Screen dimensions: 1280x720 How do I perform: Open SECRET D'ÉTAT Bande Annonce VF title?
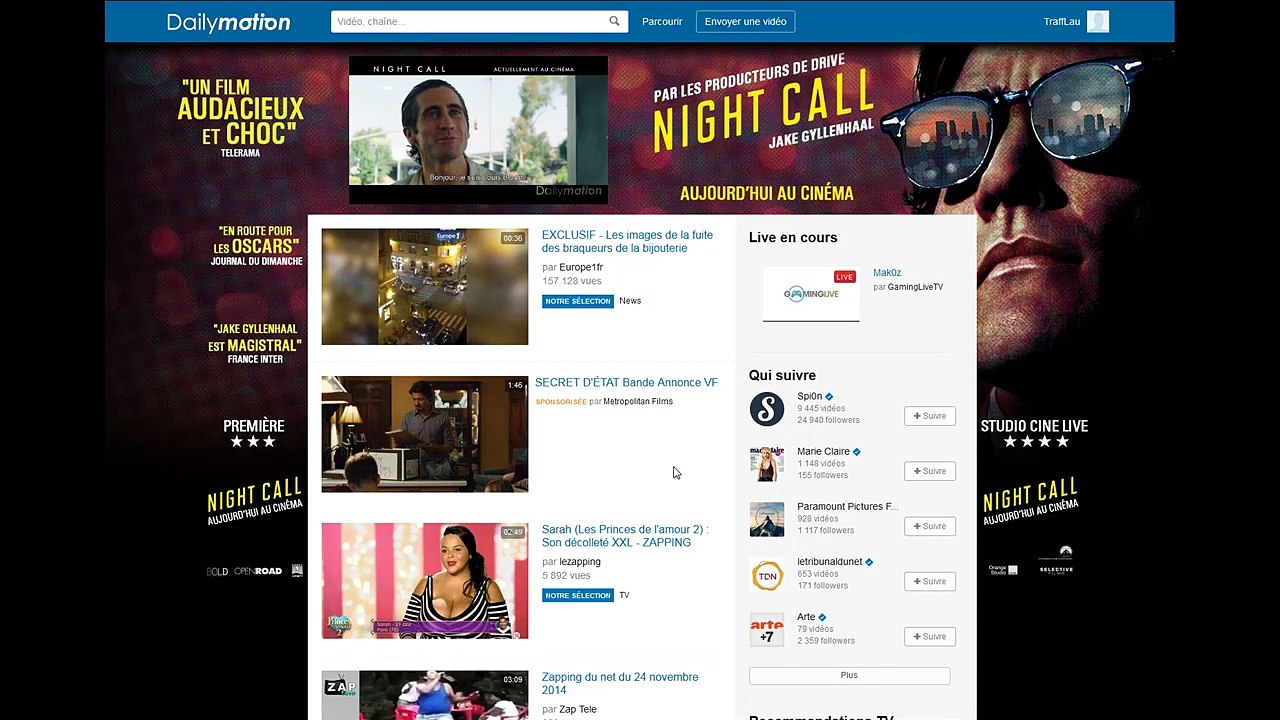click(x=626, y=382)
